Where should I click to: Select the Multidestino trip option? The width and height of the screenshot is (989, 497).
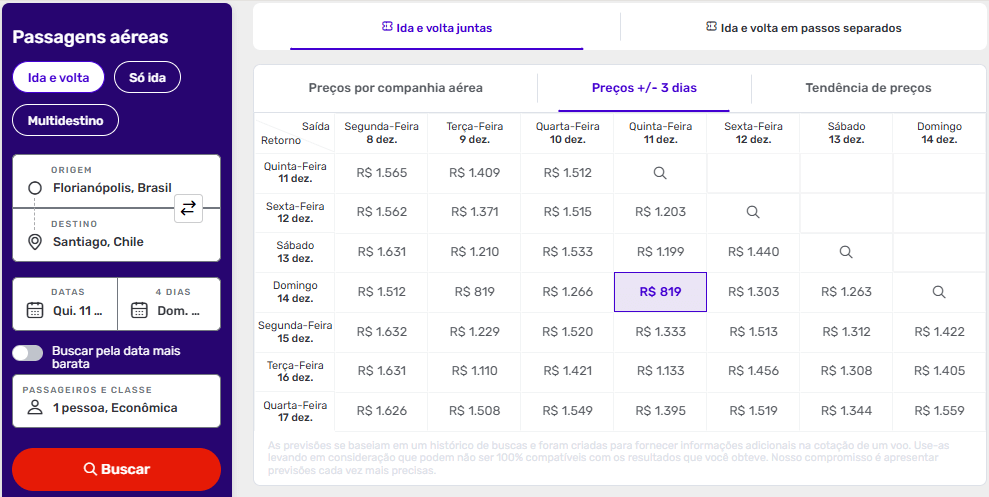65,121
